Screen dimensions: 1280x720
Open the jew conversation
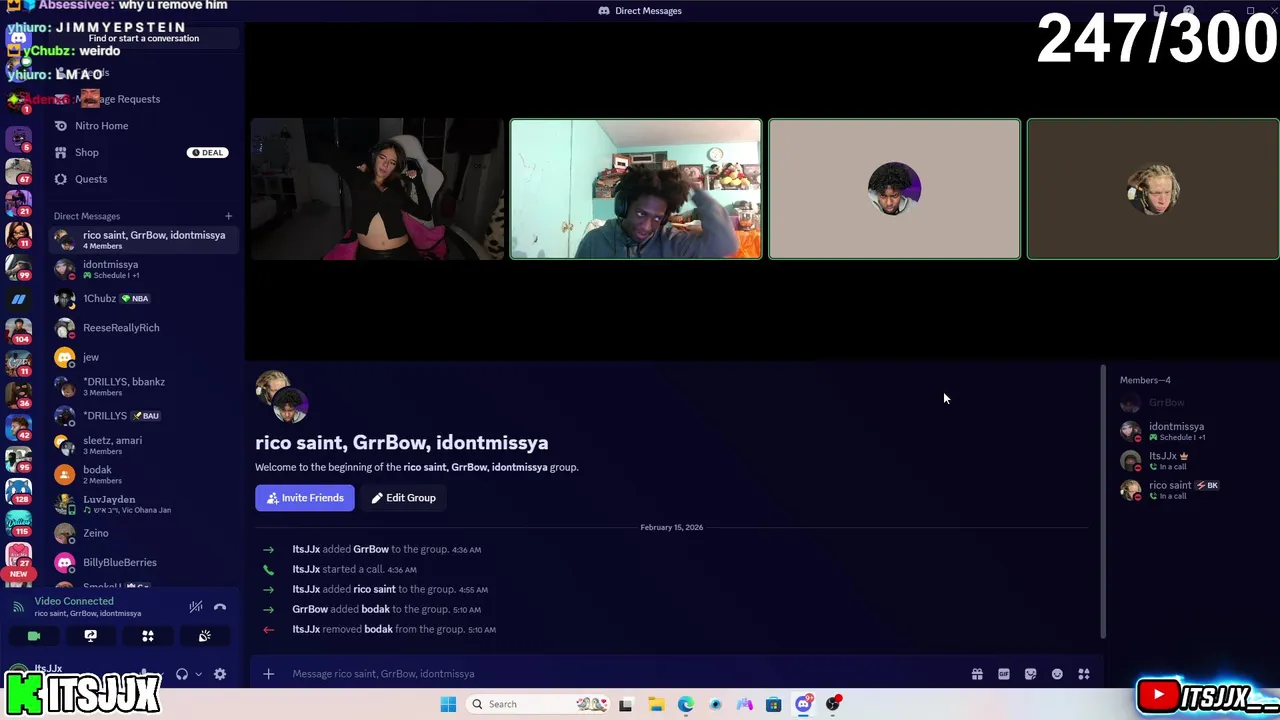[x=143, y=357]
